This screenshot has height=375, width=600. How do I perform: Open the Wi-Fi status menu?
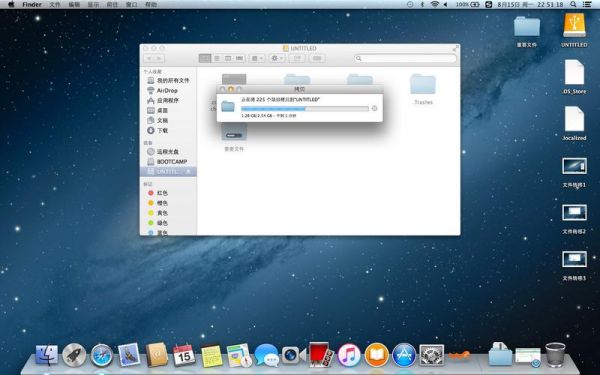point(434,4)
